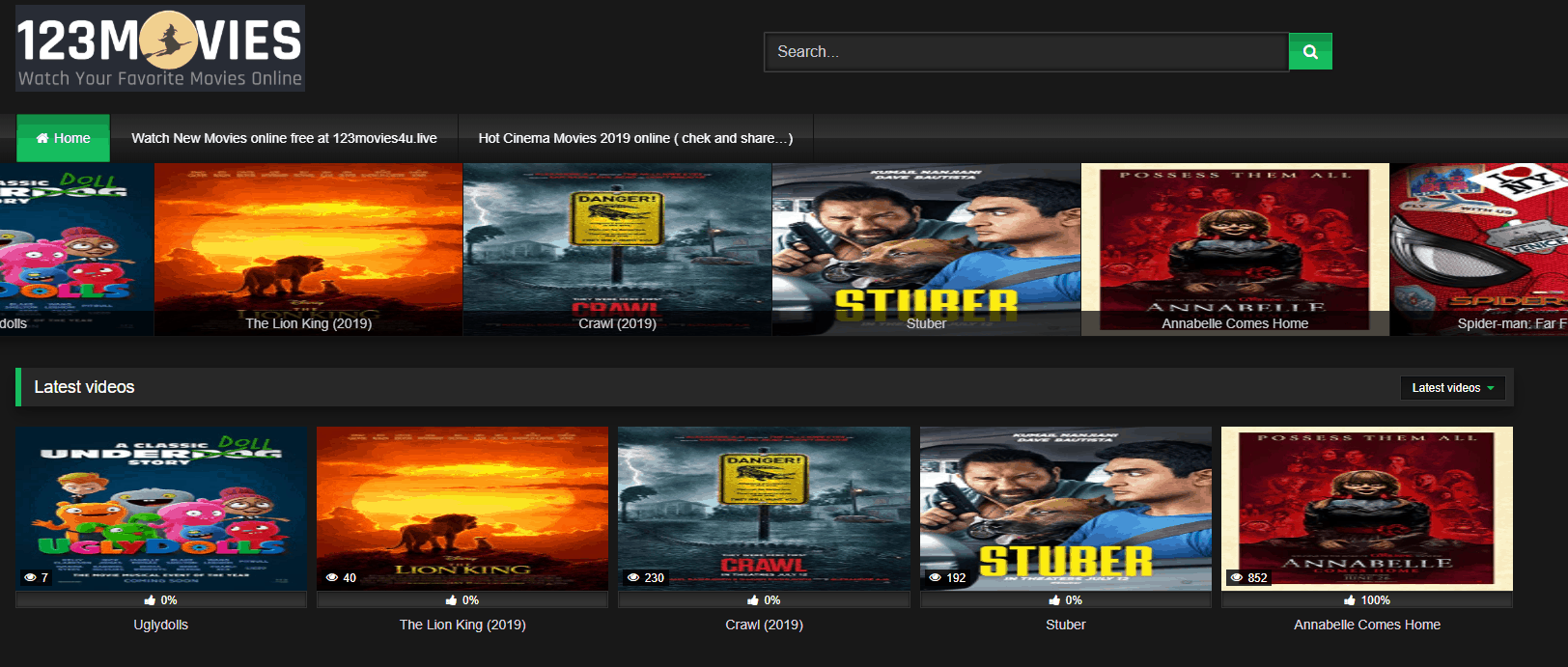Click the Latest videos section heading
The image size is (1568, 667).
click(x=84, y=387)
